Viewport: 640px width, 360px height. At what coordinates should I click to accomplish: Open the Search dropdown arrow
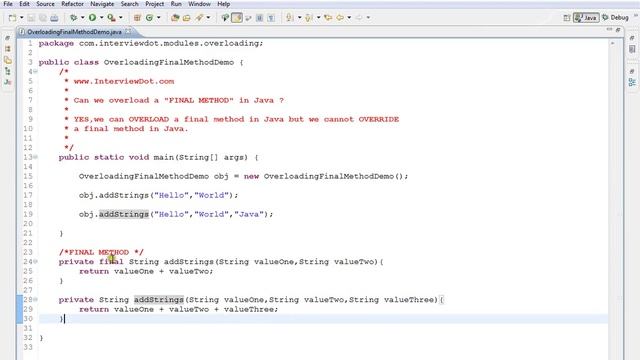click(x=208, y=18)
